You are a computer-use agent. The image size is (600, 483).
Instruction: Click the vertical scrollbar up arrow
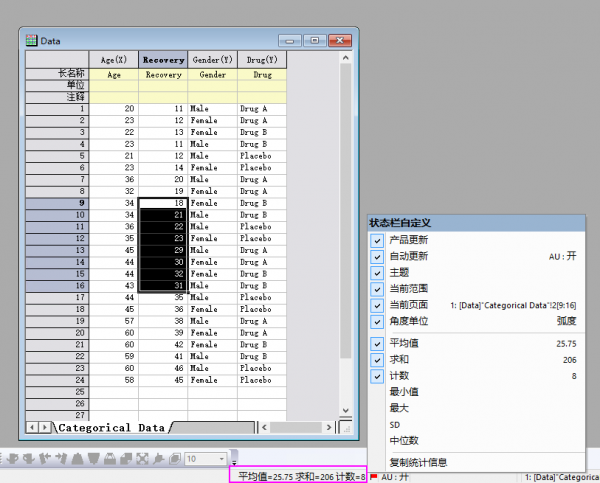[346, 56]
